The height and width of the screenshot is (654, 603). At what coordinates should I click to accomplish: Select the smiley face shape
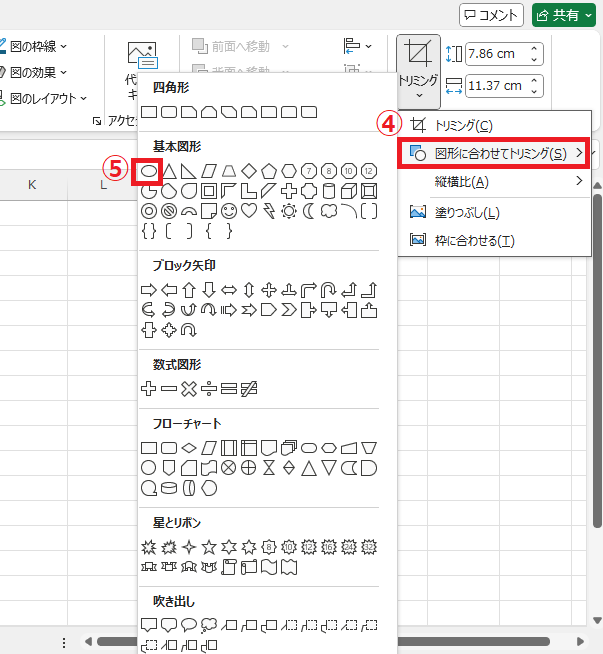pyautogui.click(x=229, y=211)
